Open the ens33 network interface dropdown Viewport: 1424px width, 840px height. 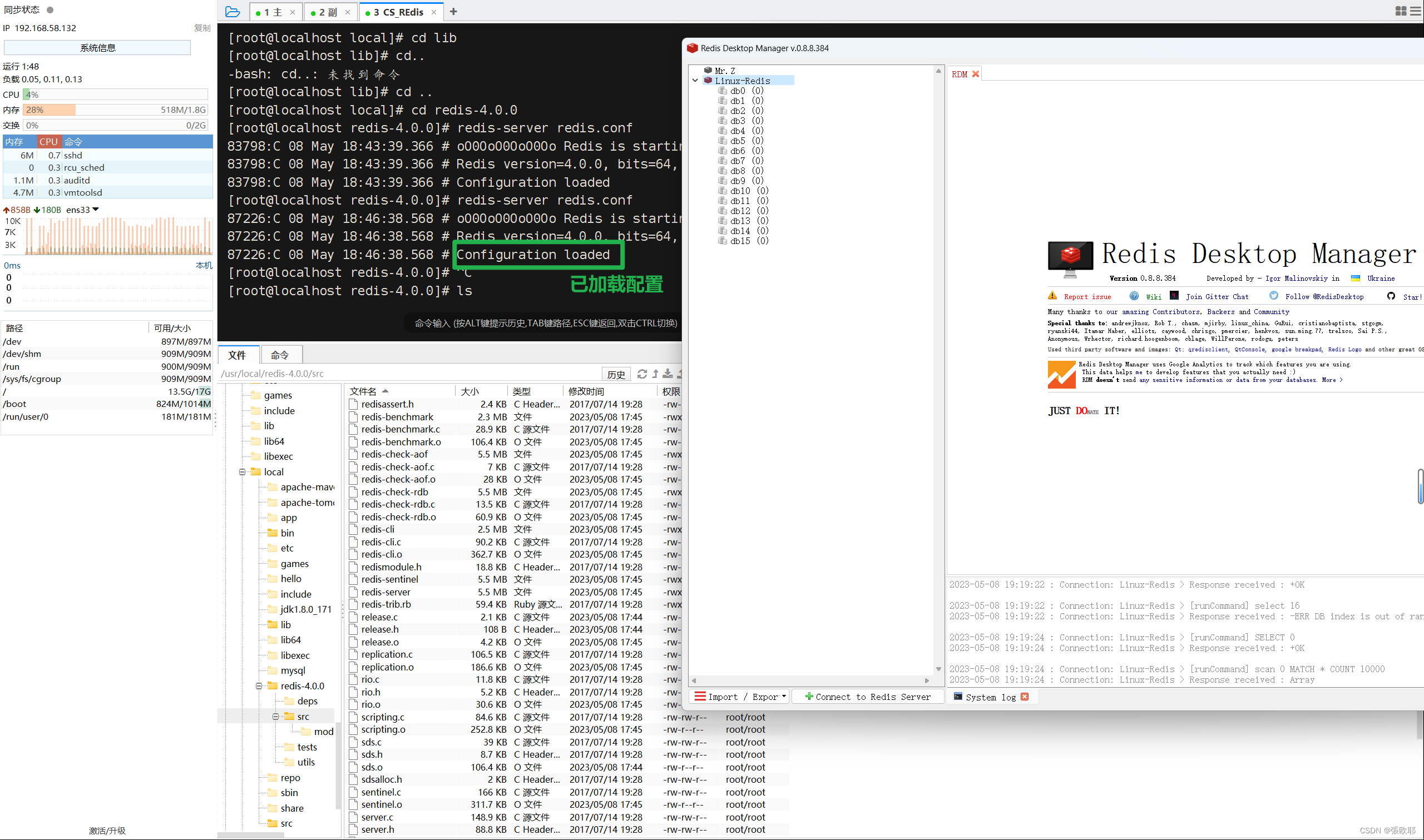96,209
